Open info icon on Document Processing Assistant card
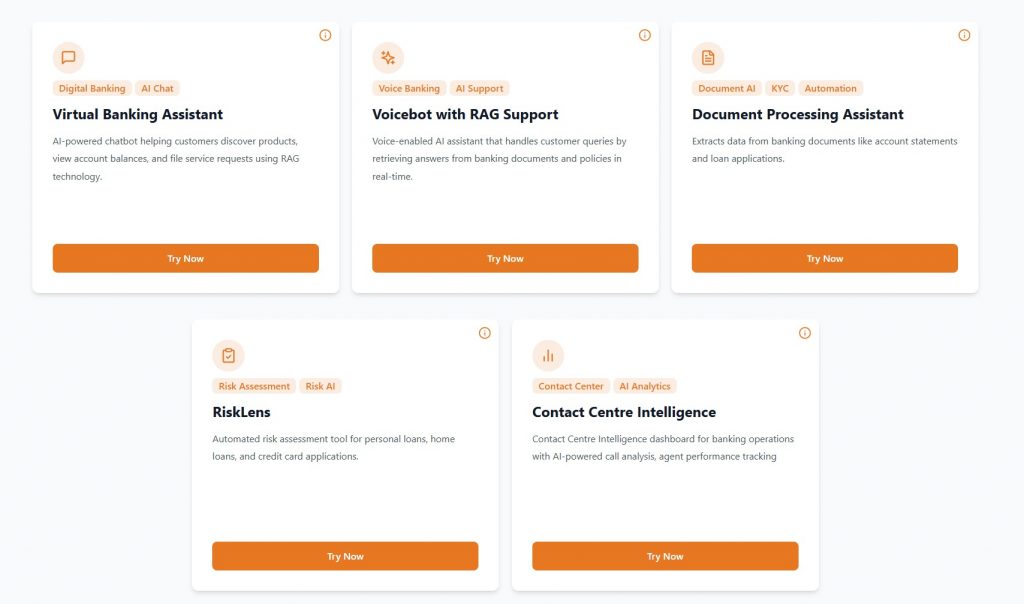This screenshot has height=604, width=1024. click(964, 35)
